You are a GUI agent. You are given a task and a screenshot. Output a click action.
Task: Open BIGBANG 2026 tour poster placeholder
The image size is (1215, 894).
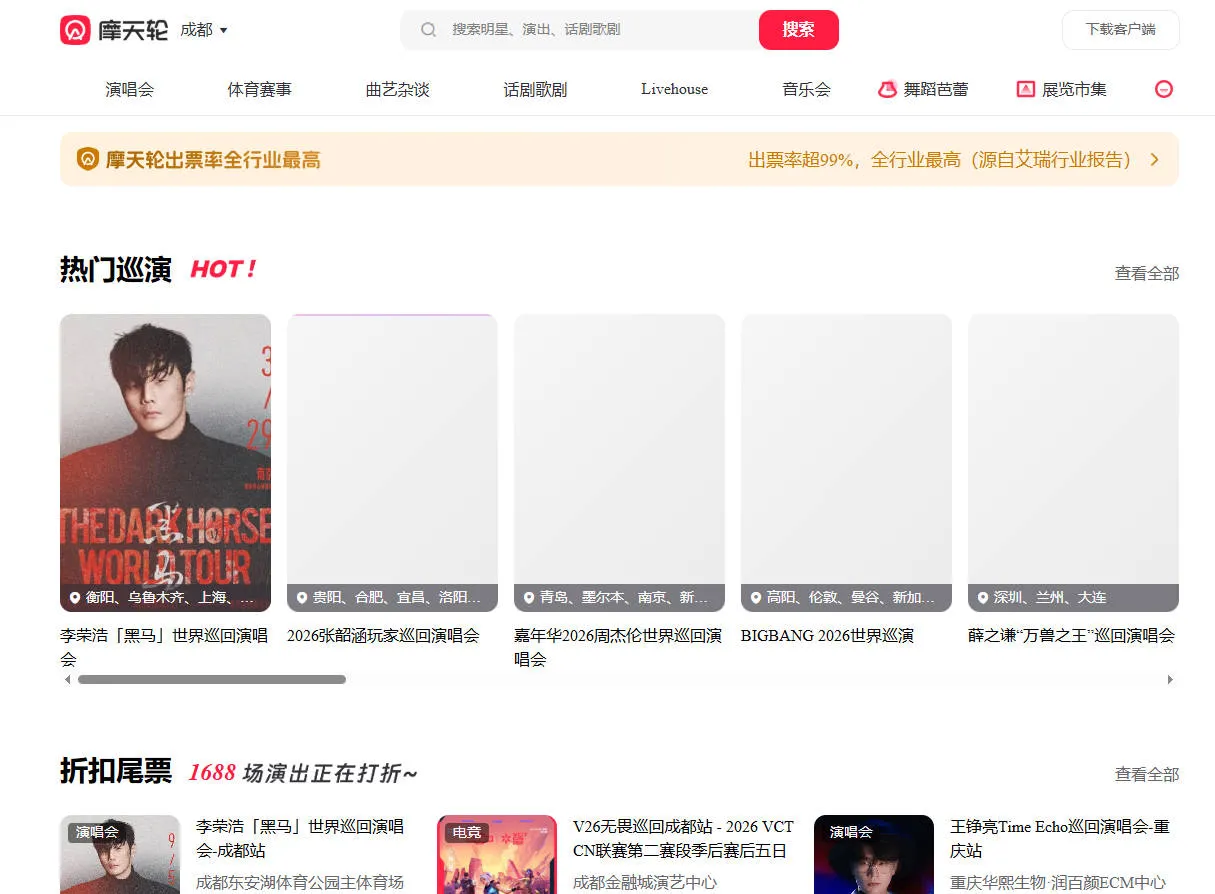(846, 462)
